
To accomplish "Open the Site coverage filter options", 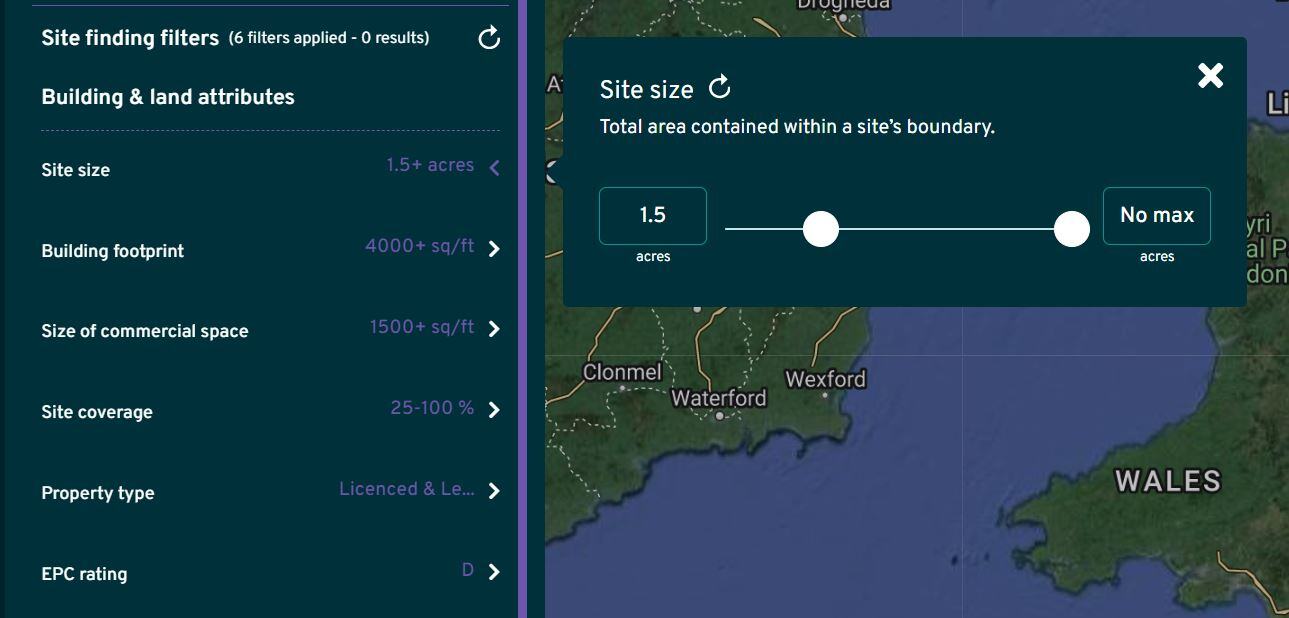I will (494, 409).
